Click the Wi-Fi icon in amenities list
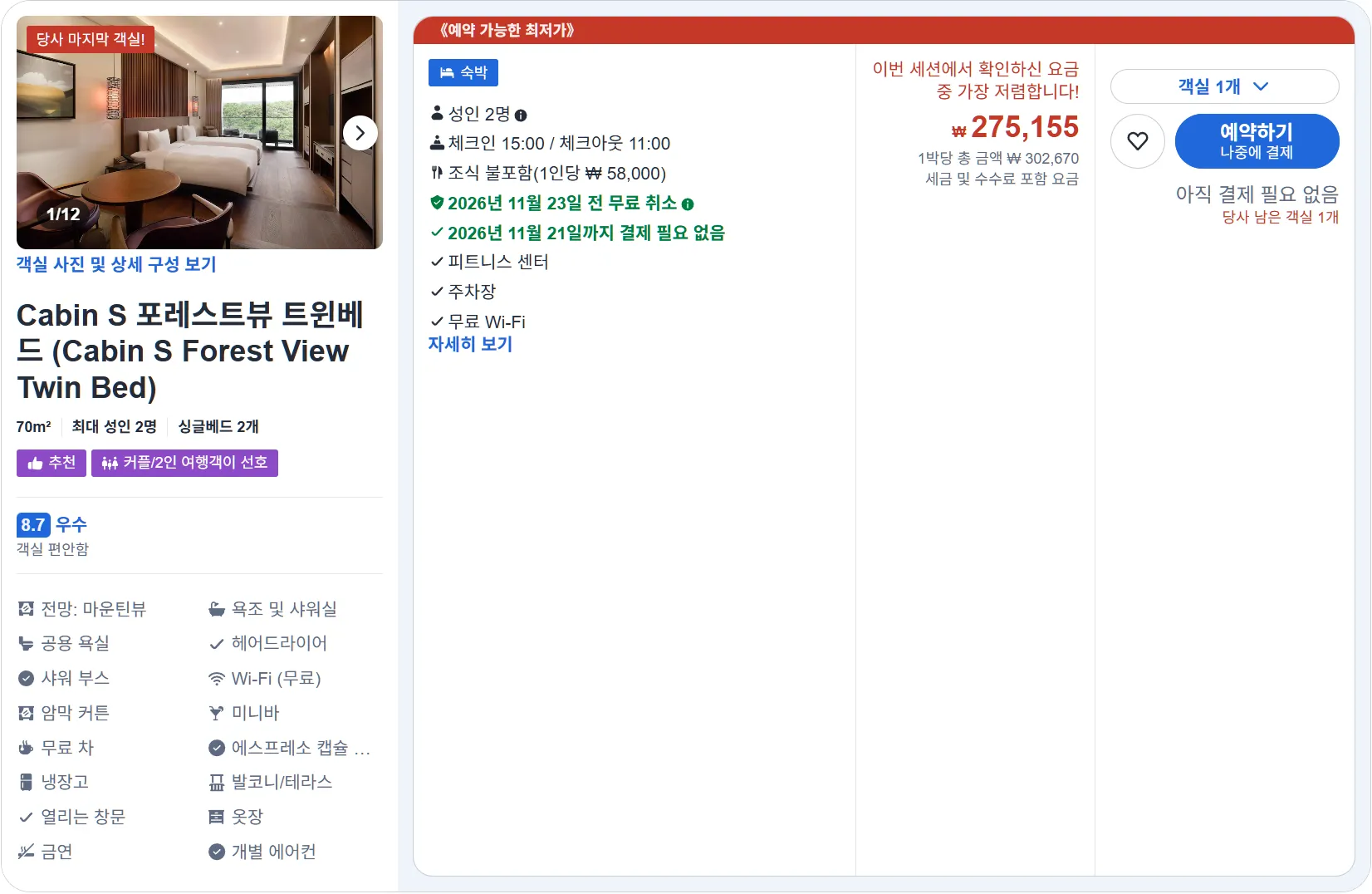 [217, 679]
